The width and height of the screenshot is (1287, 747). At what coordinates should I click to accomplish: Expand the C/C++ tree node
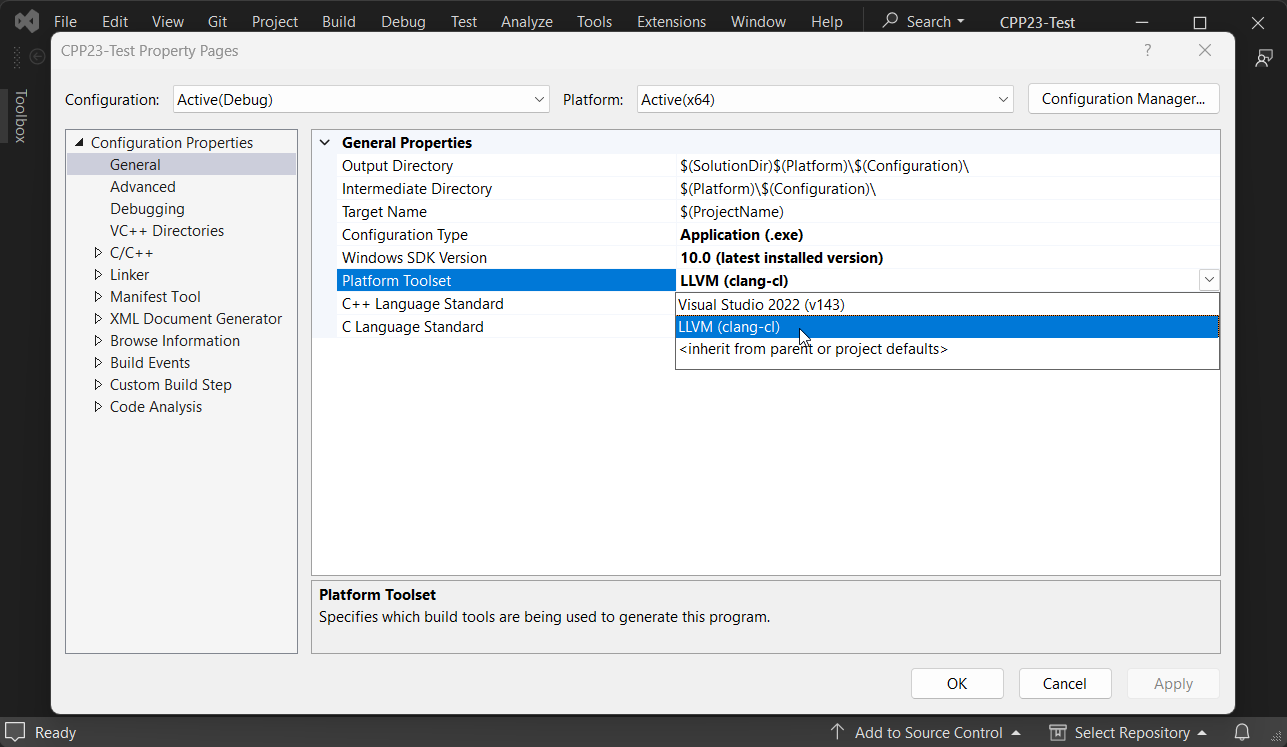98,253
